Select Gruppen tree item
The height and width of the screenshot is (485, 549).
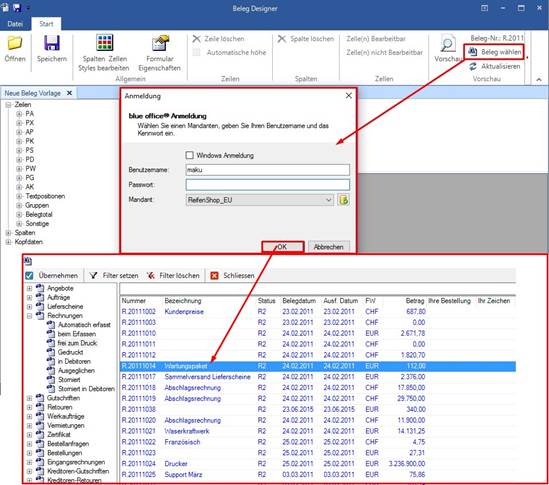pyautogui.click(x=37, y=205)
